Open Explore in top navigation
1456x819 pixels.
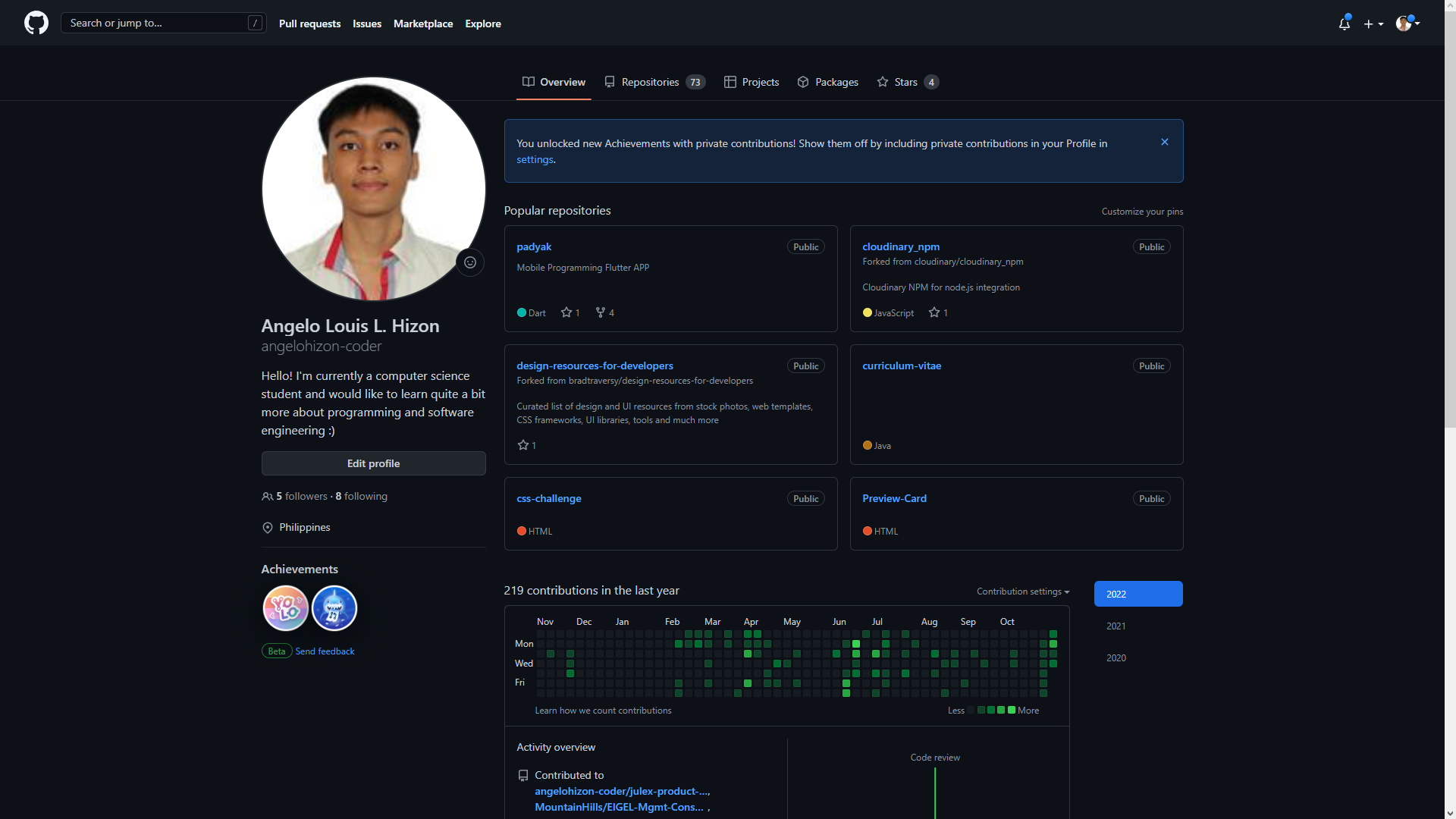point(483,24)
